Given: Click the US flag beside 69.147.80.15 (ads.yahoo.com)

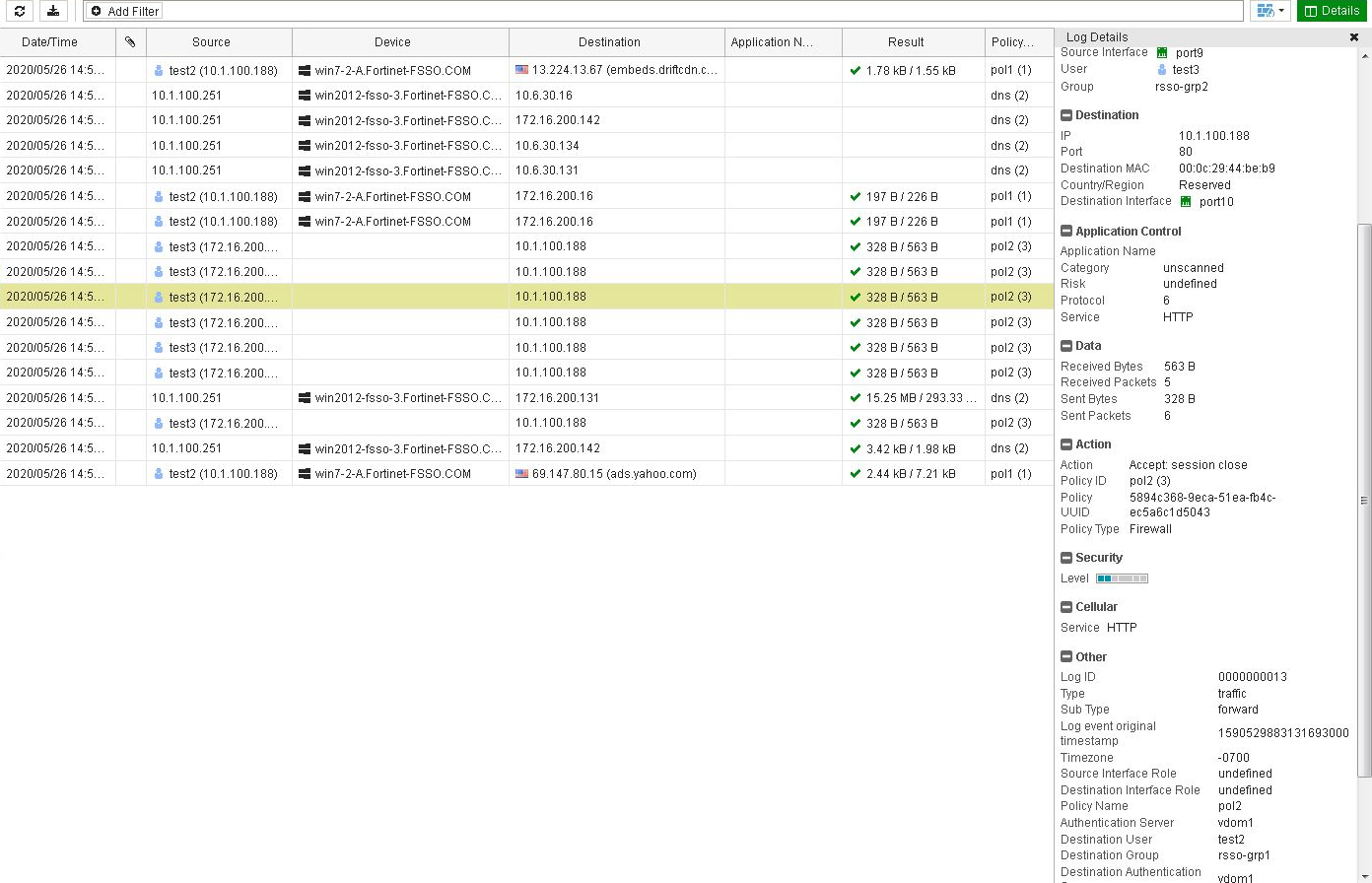Looking at the screenshot, I should tap(521, 473).
